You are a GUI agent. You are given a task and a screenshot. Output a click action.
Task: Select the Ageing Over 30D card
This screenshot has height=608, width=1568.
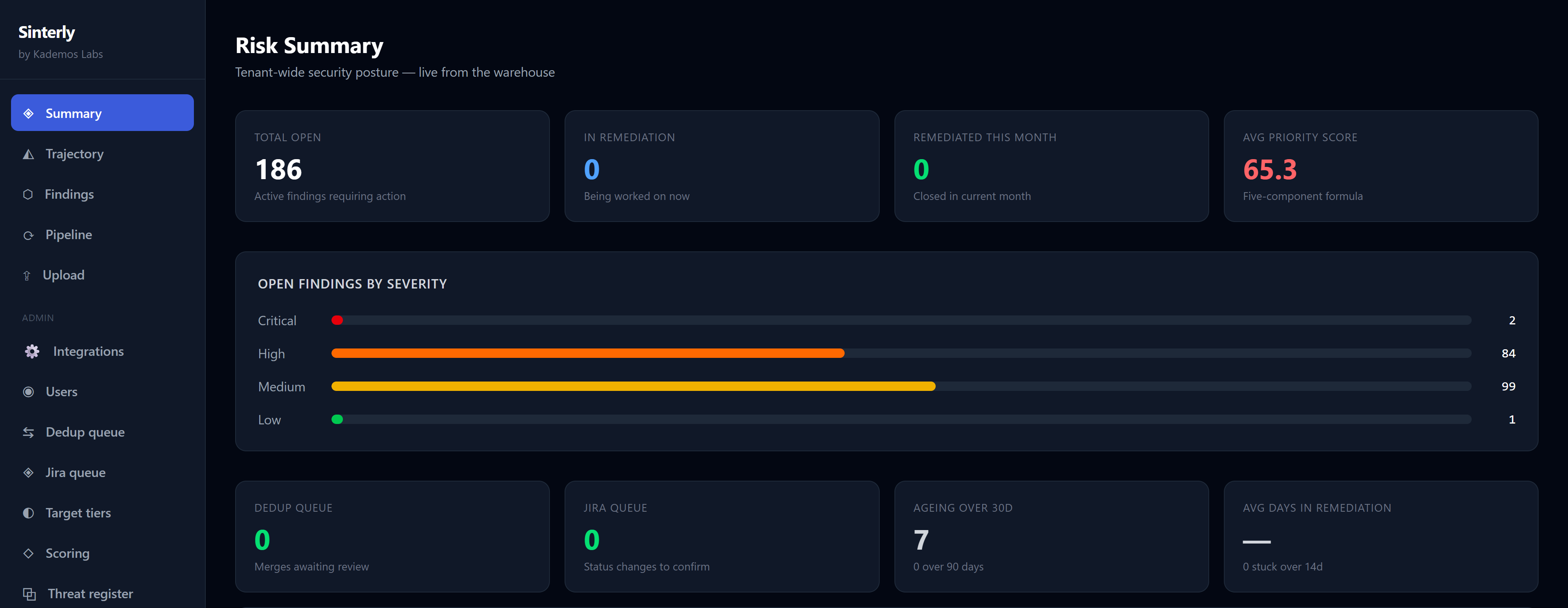1051,536
